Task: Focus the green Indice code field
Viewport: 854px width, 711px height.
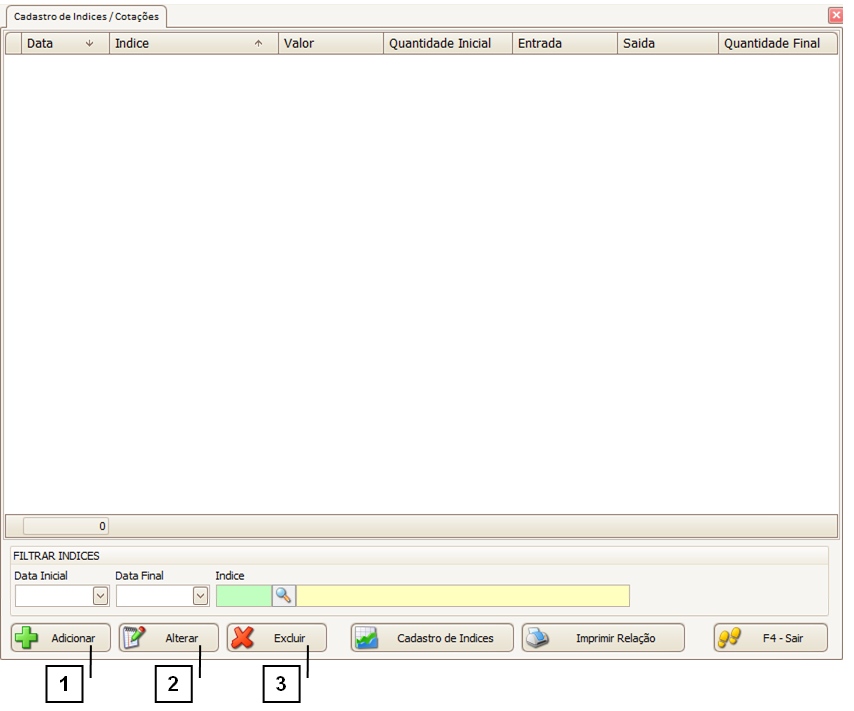Action: [x=243, y=596]
